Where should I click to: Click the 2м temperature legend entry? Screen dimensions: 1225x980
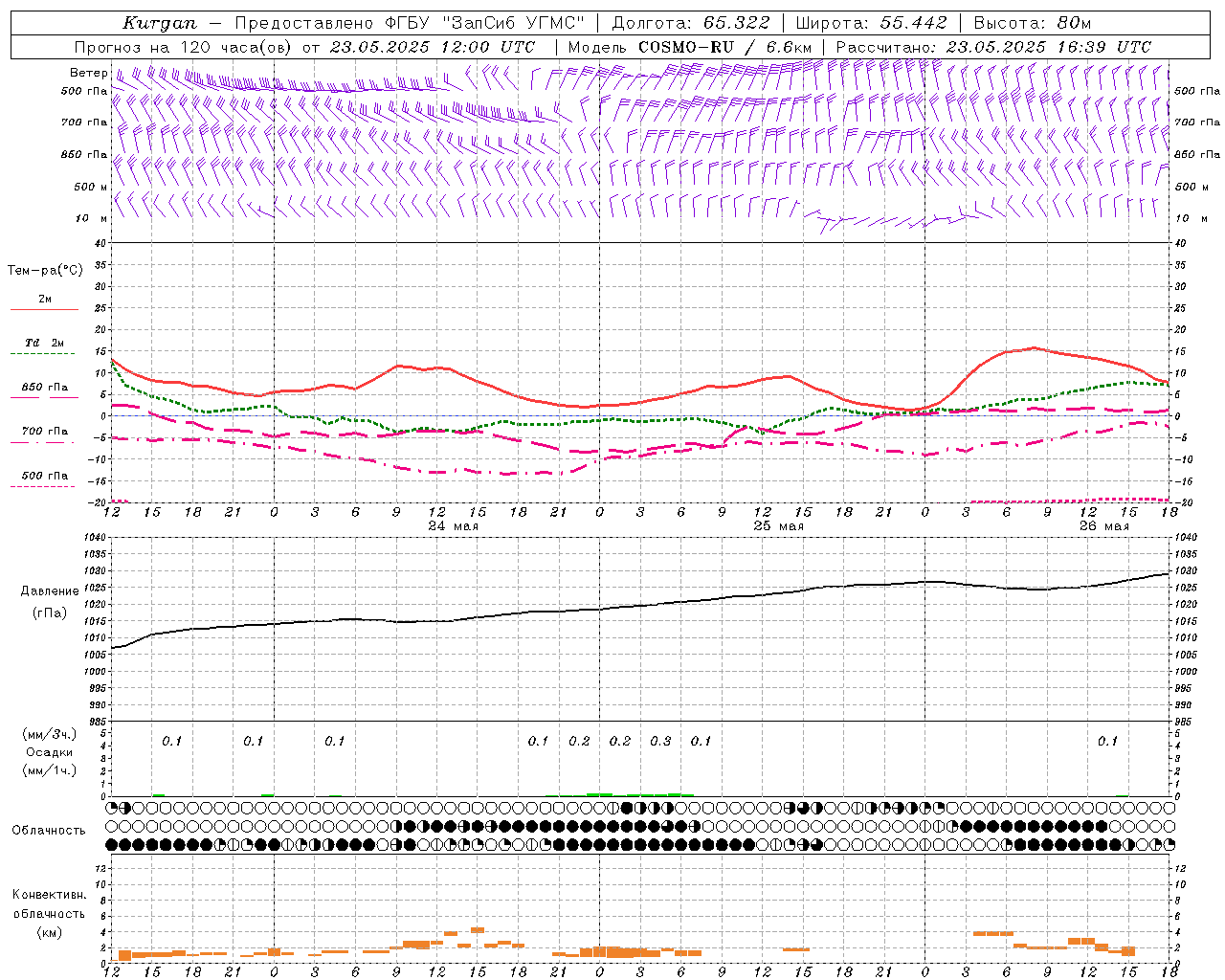(x=45, y=300)
